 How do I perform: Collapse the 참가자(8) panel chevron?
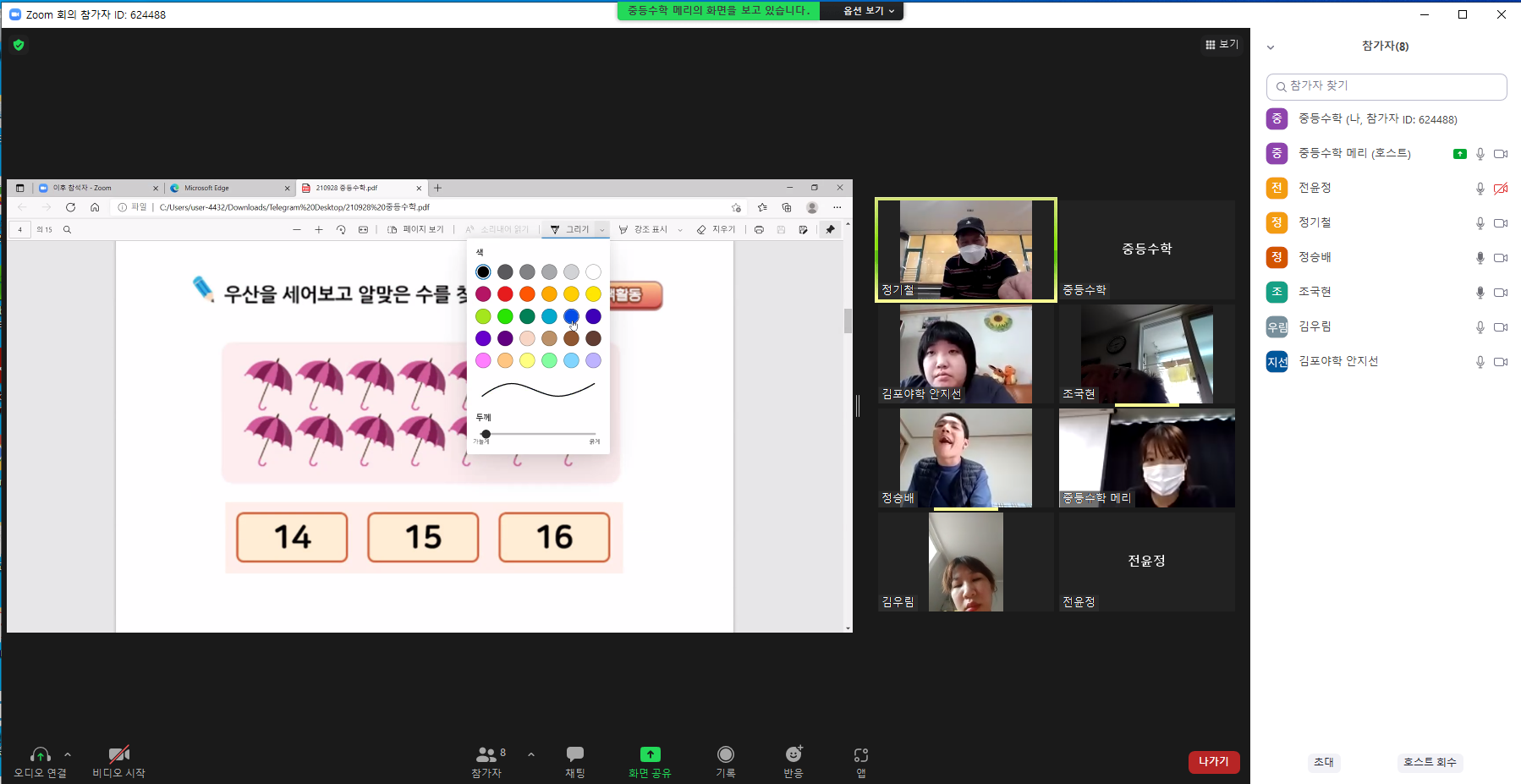click(1270, 47)
